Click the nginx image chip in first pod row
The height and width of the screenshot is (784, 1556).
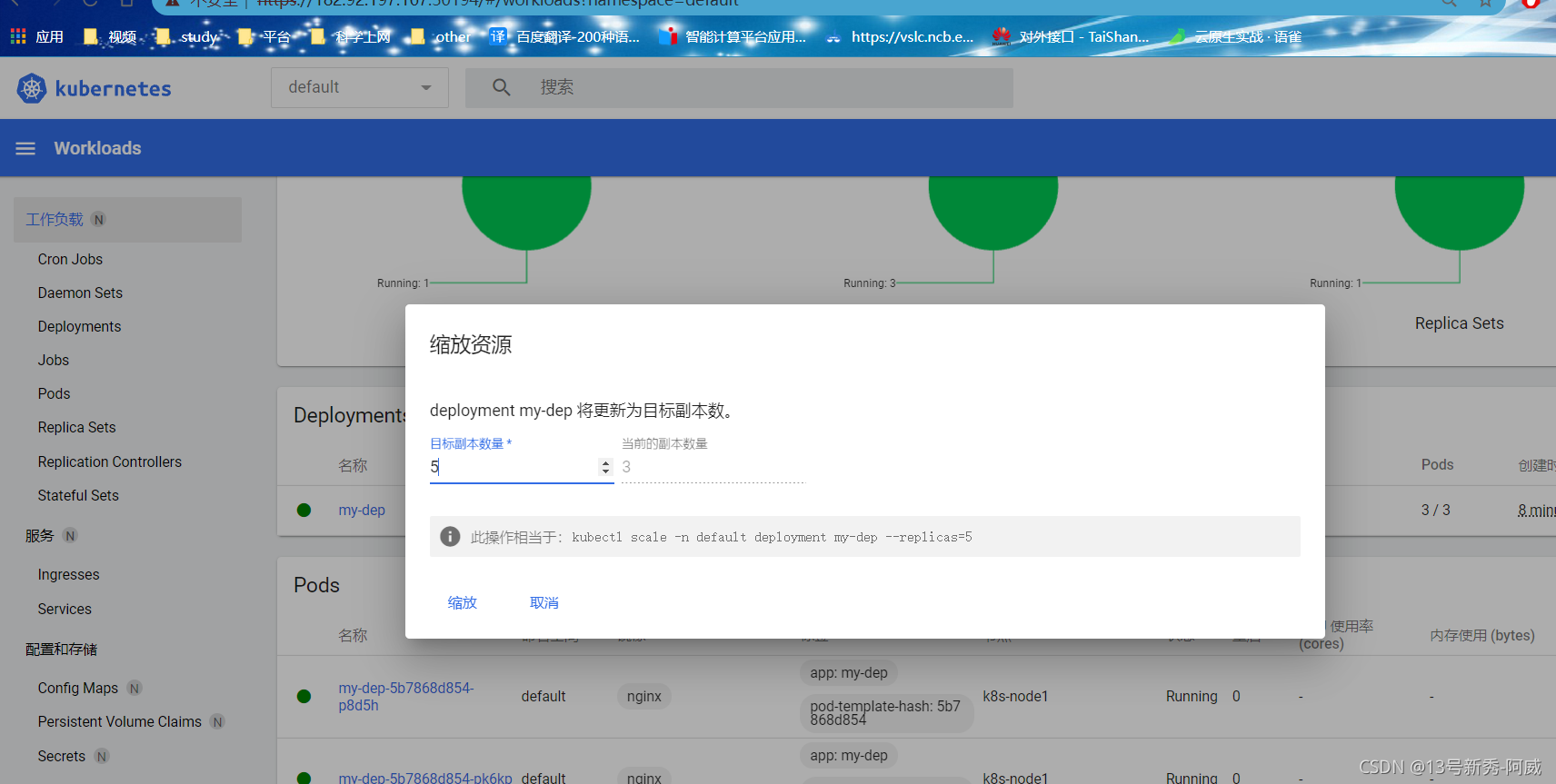(644, 697)
